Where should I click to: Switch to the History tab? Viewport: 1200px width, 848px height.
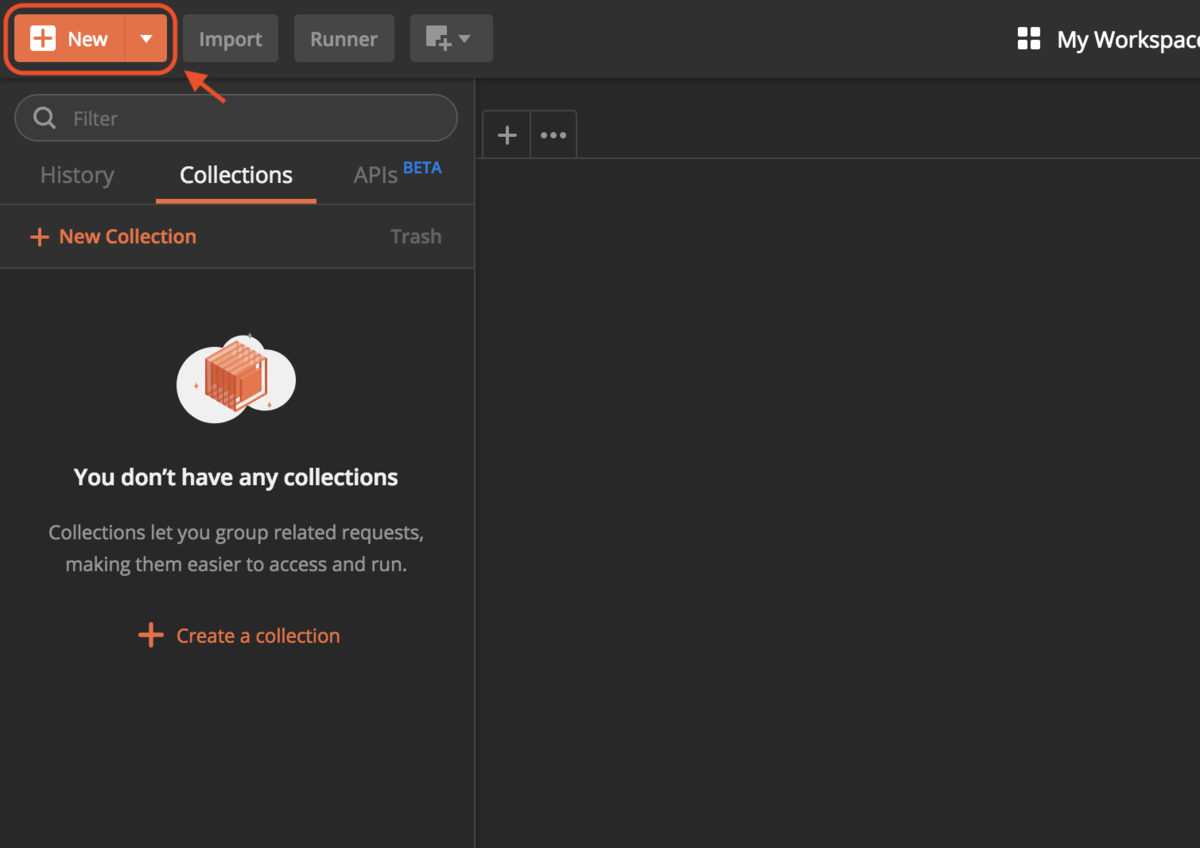pyautogui.click(x=77, y=175)
